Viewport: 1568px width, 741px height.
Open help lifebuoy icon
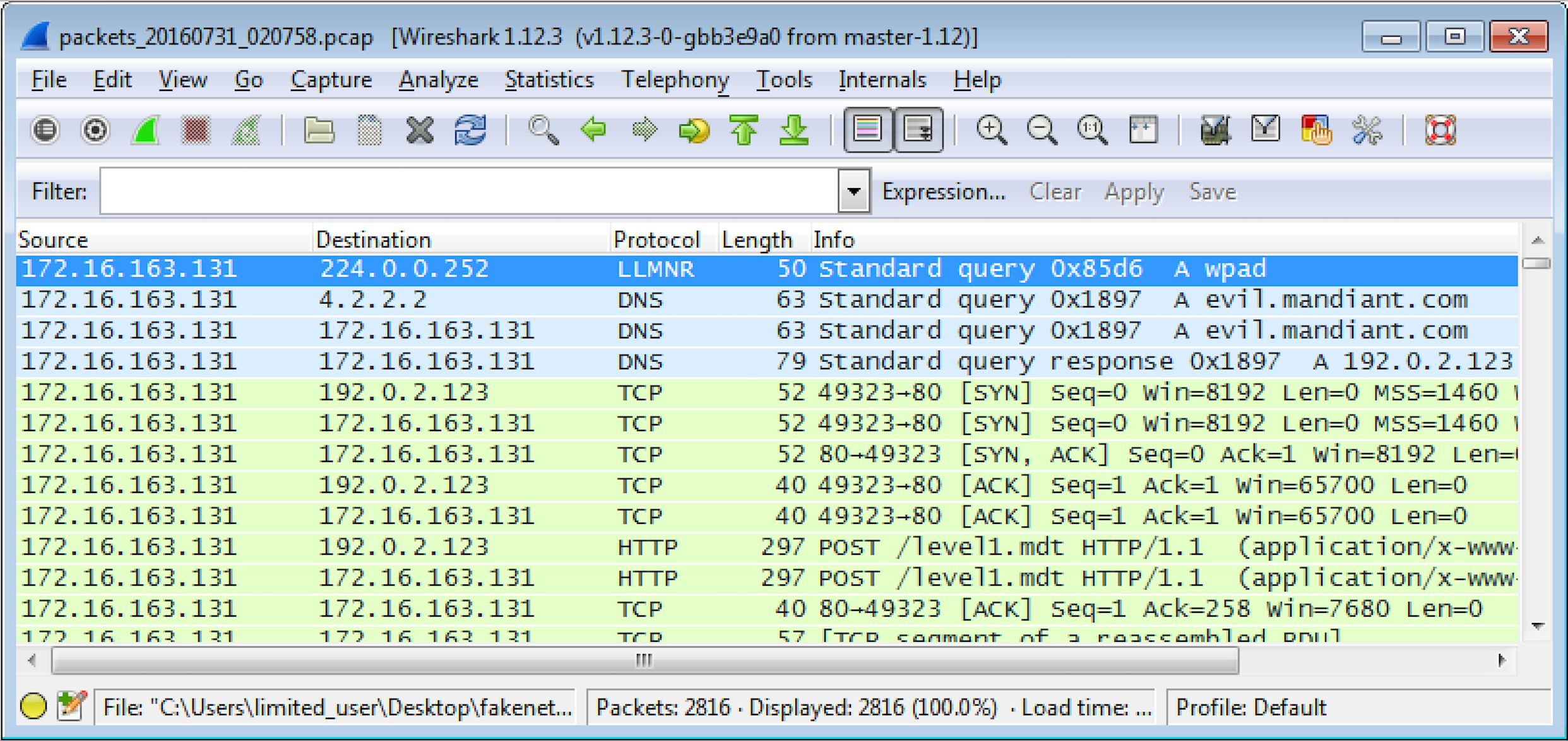coord(1440,130)
